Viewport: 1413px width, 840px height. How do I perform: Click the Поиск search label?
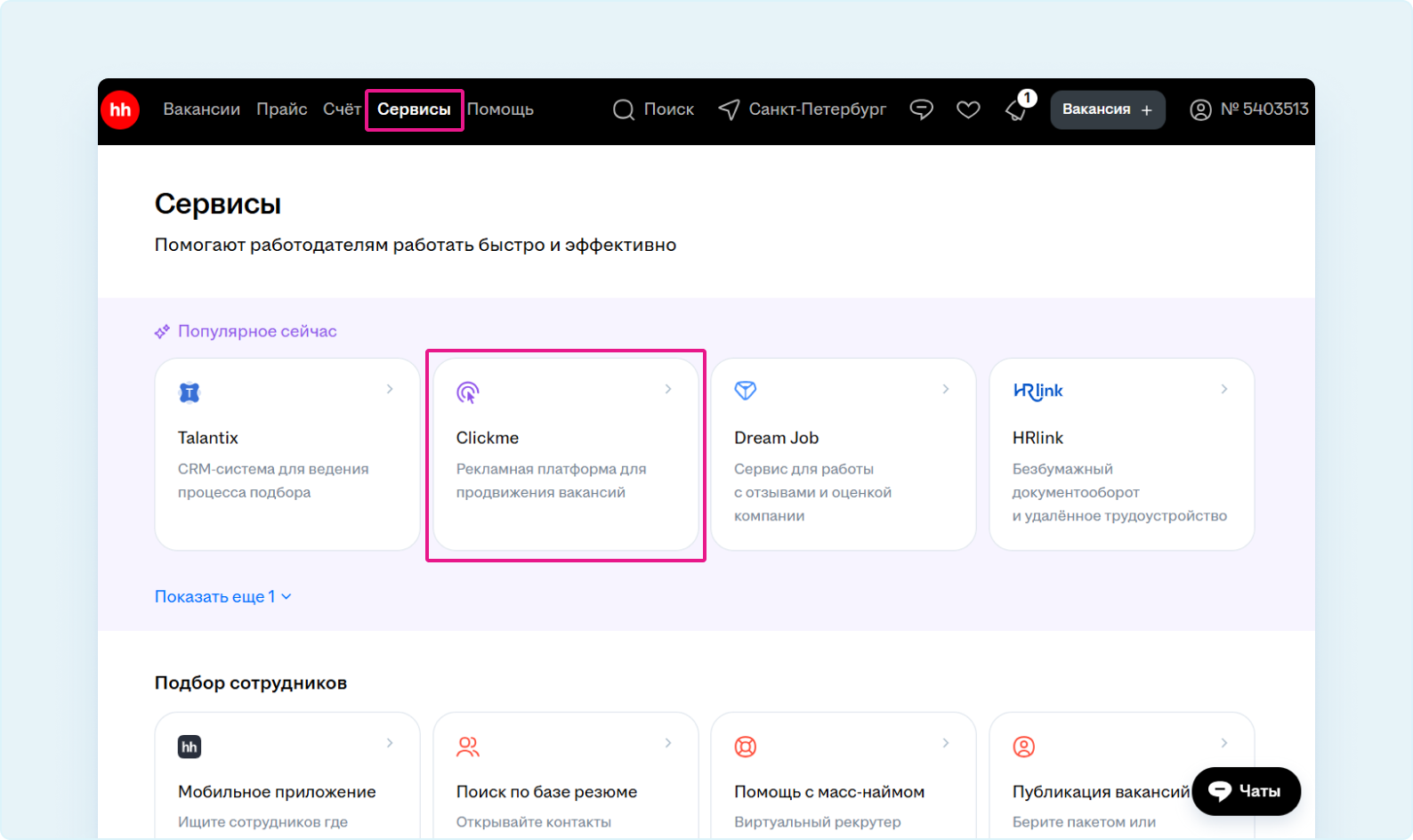pos(669,109)
